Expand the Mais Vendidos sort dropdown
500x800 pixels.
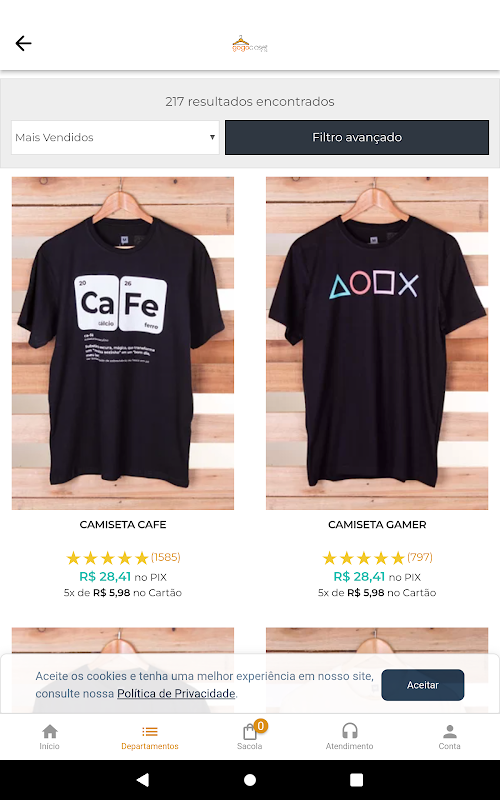pos(115,137)
